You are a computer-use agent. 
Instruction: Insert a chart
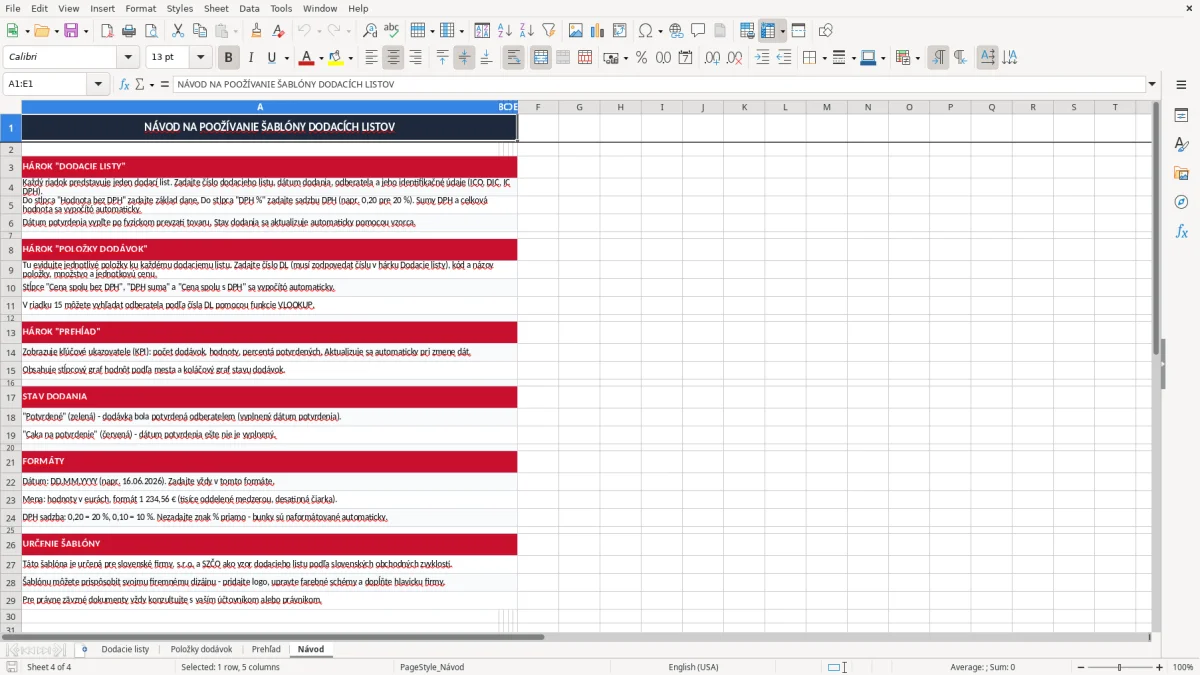point(598,31)
